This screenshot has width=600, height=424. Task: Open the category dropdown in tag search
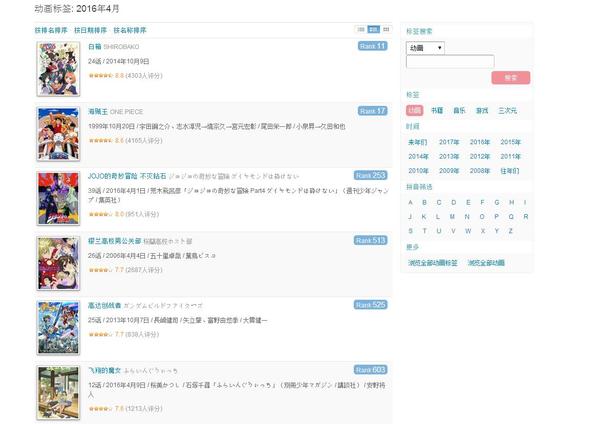[x=425, y=48]
